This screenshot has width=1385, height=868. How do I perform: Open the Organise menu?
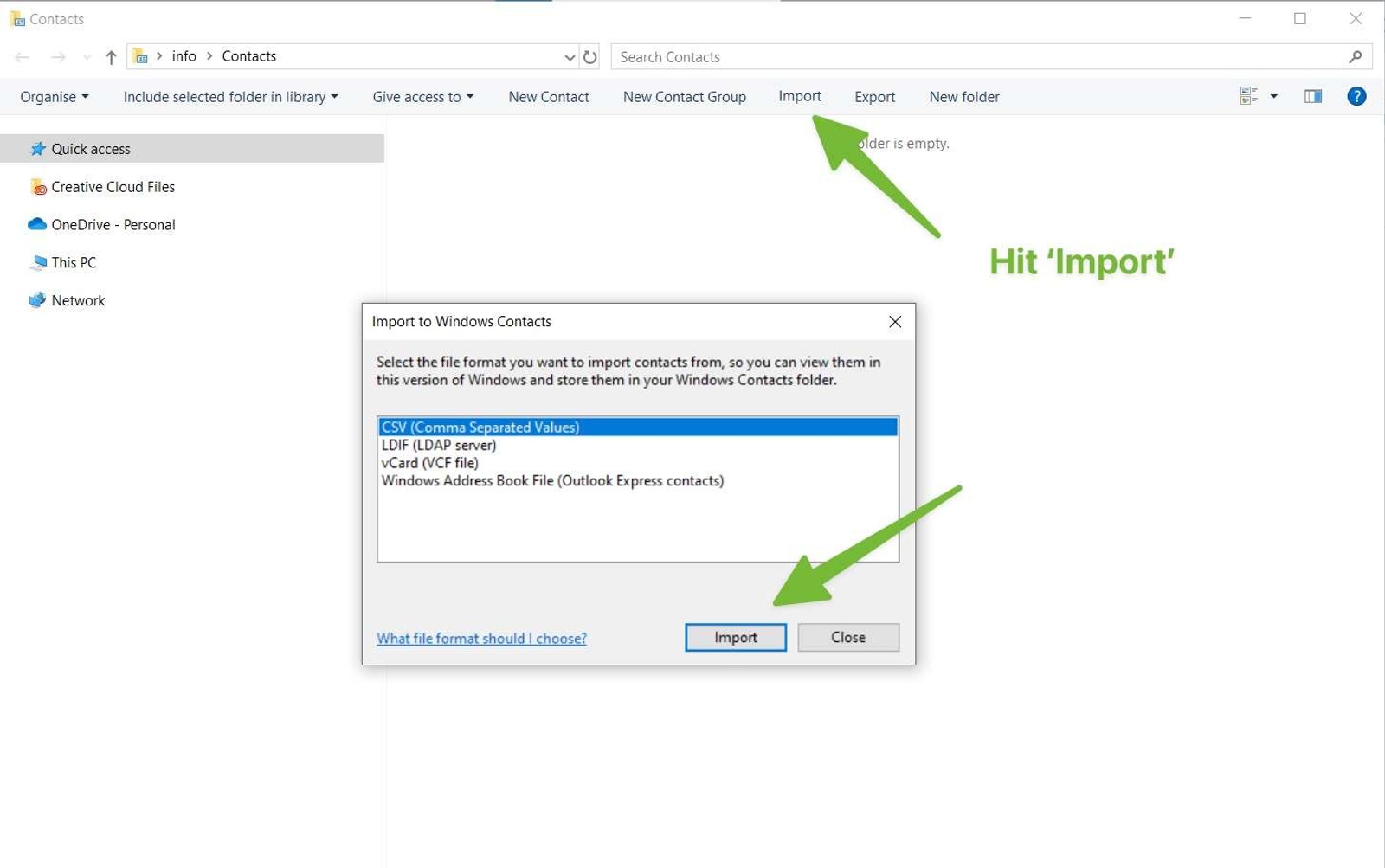[55, 97]
